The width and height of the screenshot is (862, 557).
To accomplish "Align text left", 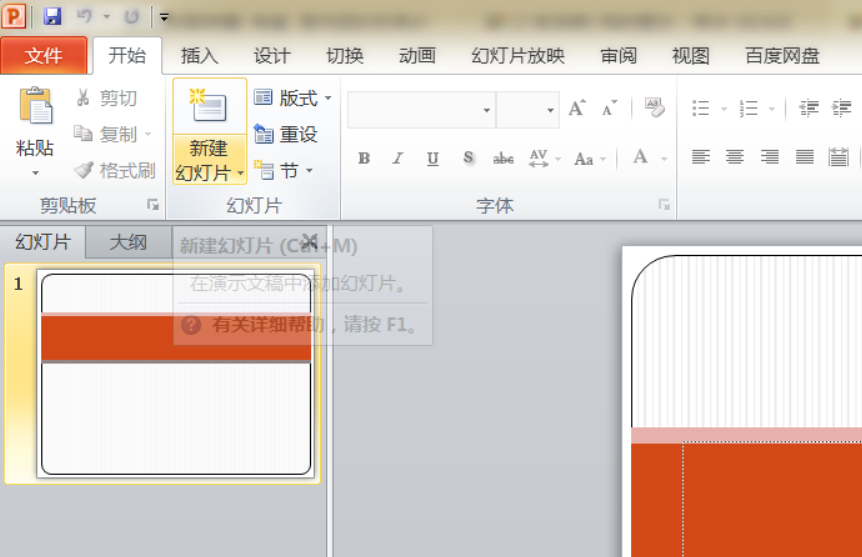I will point(700,157).
